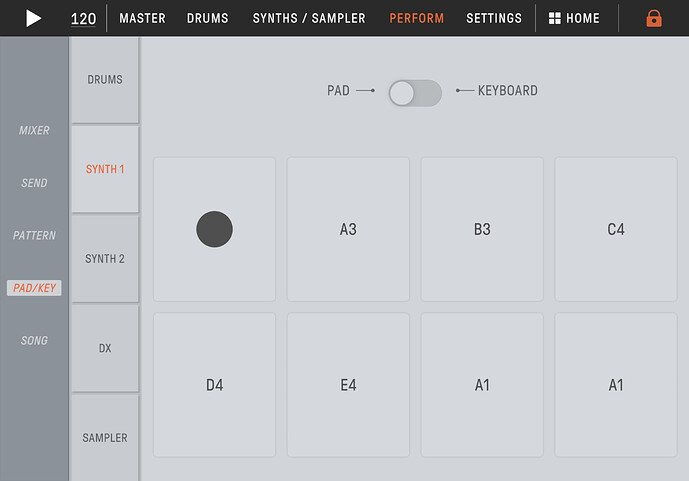Viewport: 689px width, 481px height.
Task: Go to HOME grid button
Action: (574, 18)
